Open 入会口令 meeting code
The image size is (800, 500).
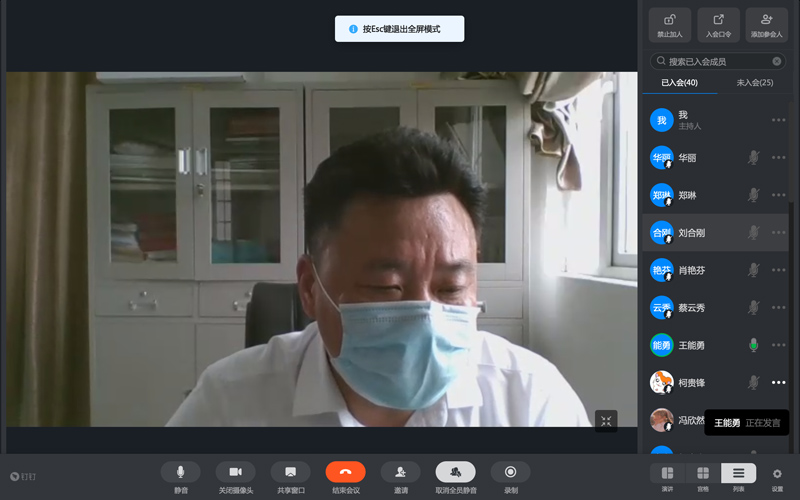718,25
